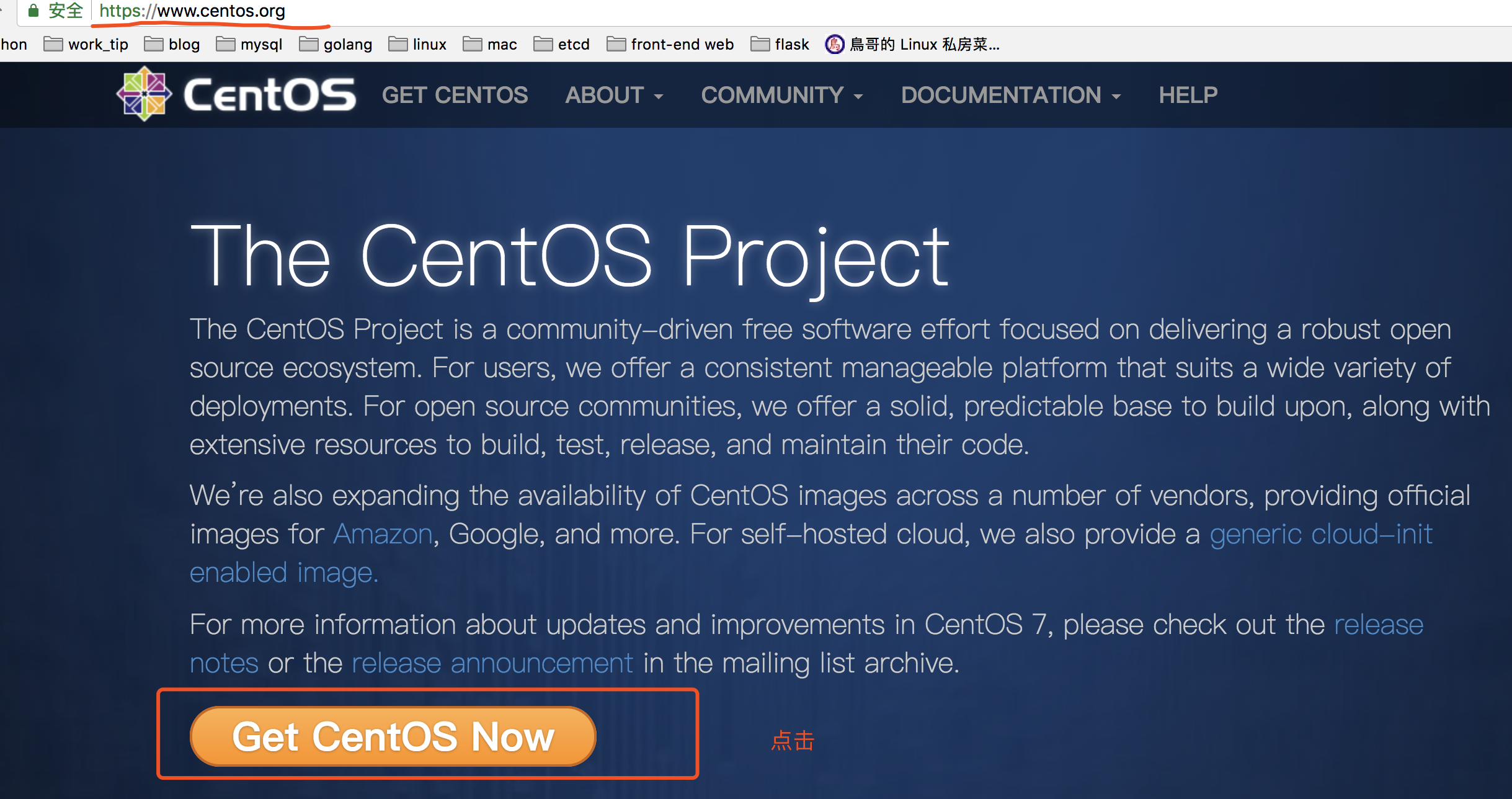Viewport: 1512px width, 799px height.
Task: Expand the COMMUNITY dropdown menu
Action: click(x=781, y=95)
